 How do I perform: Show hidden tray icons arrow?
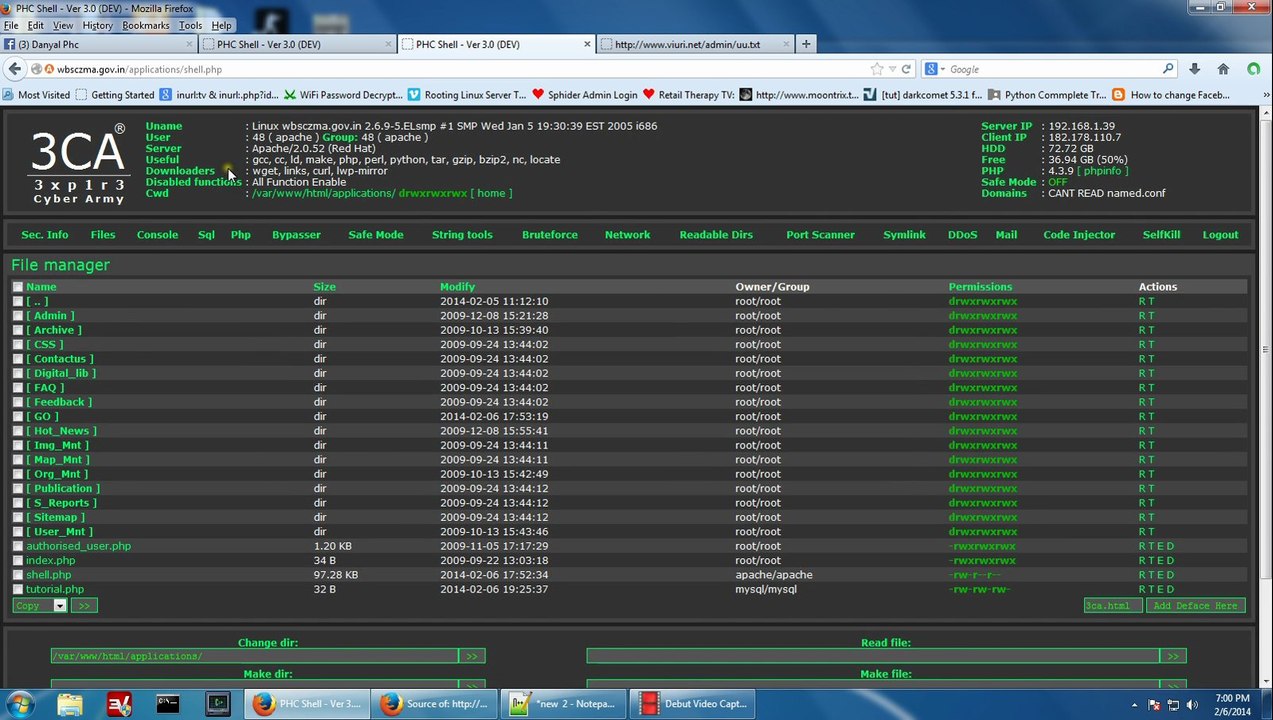(x=1134, y=705)
